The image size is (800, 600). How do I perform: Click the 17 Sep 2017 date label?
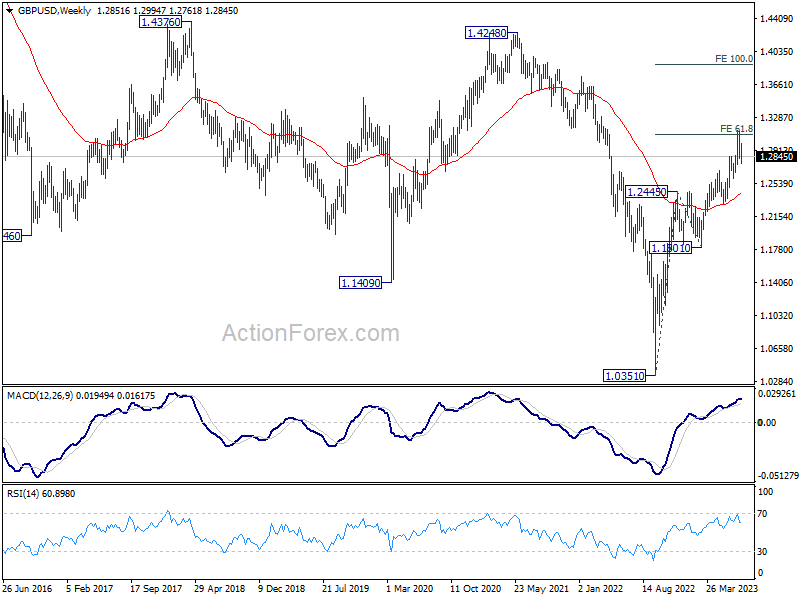(156, 589)
